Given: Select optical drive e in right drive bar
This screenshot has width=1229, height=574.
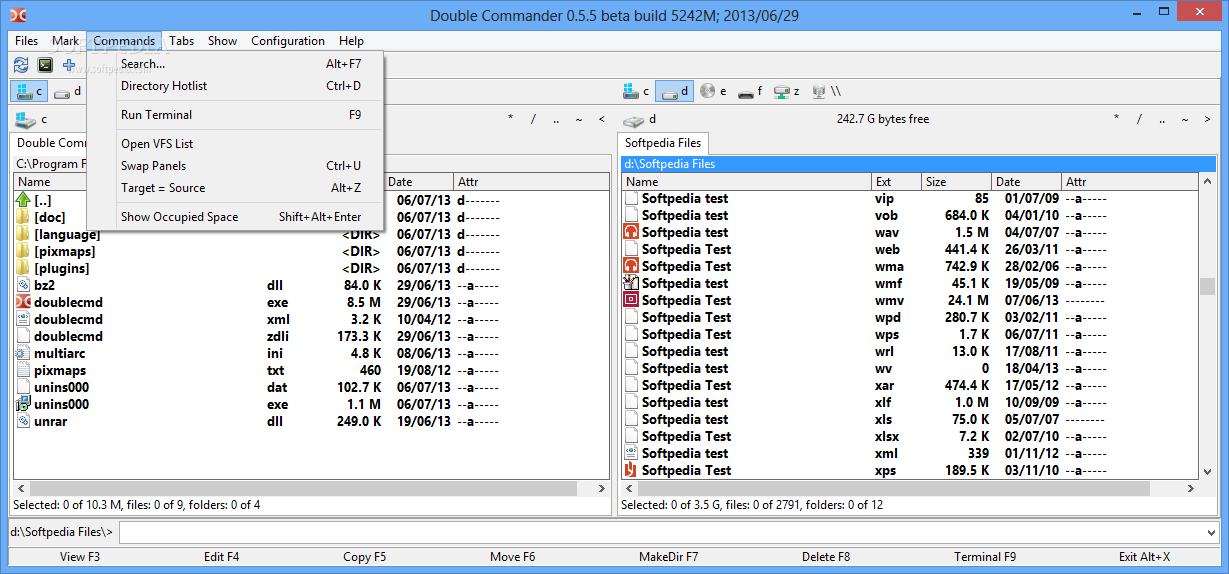Looking at the screenshot, I should pyautogui.click(x=713, y=92).
